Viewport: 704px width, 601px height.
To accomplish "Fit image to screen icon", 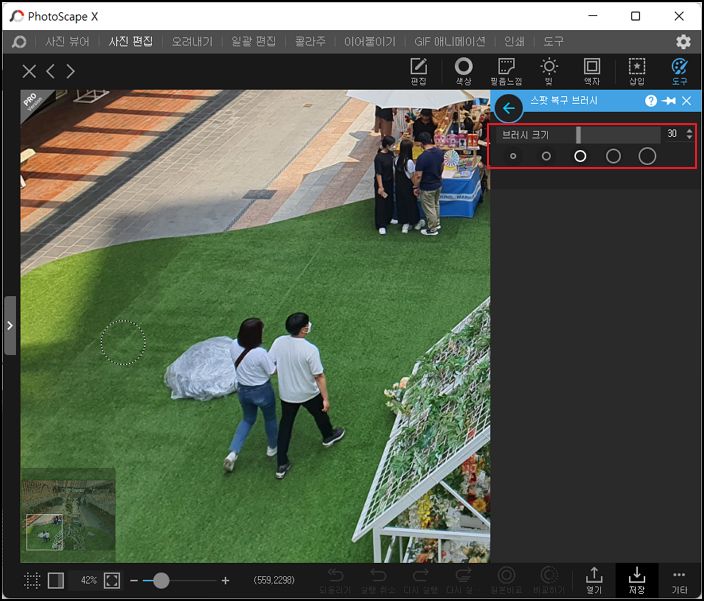I will (x=112, y=580).
